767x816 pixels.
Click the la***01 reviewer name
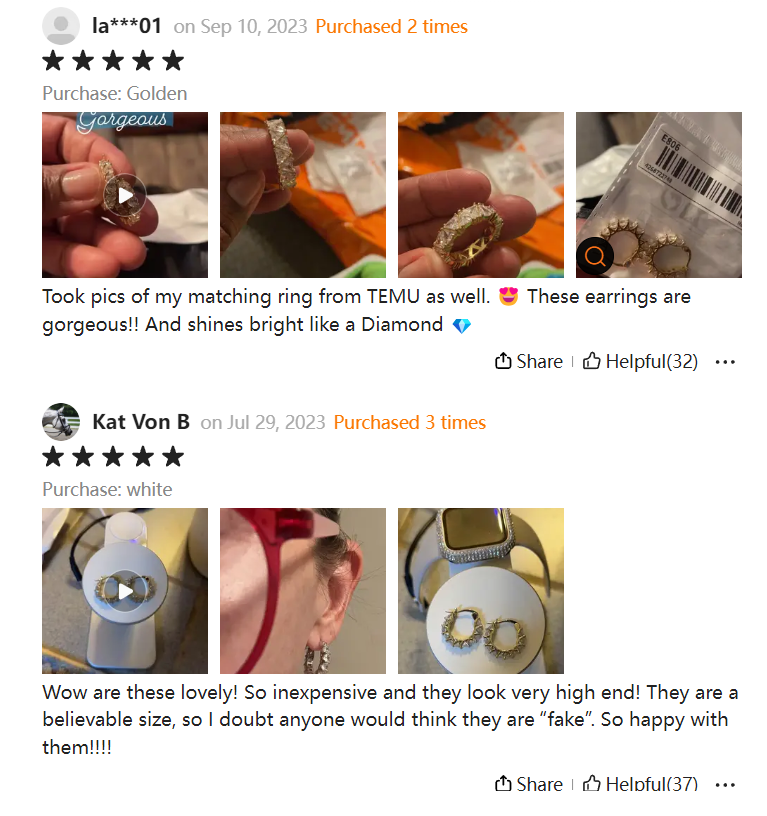pyautogui.click(x=126, y=26)
